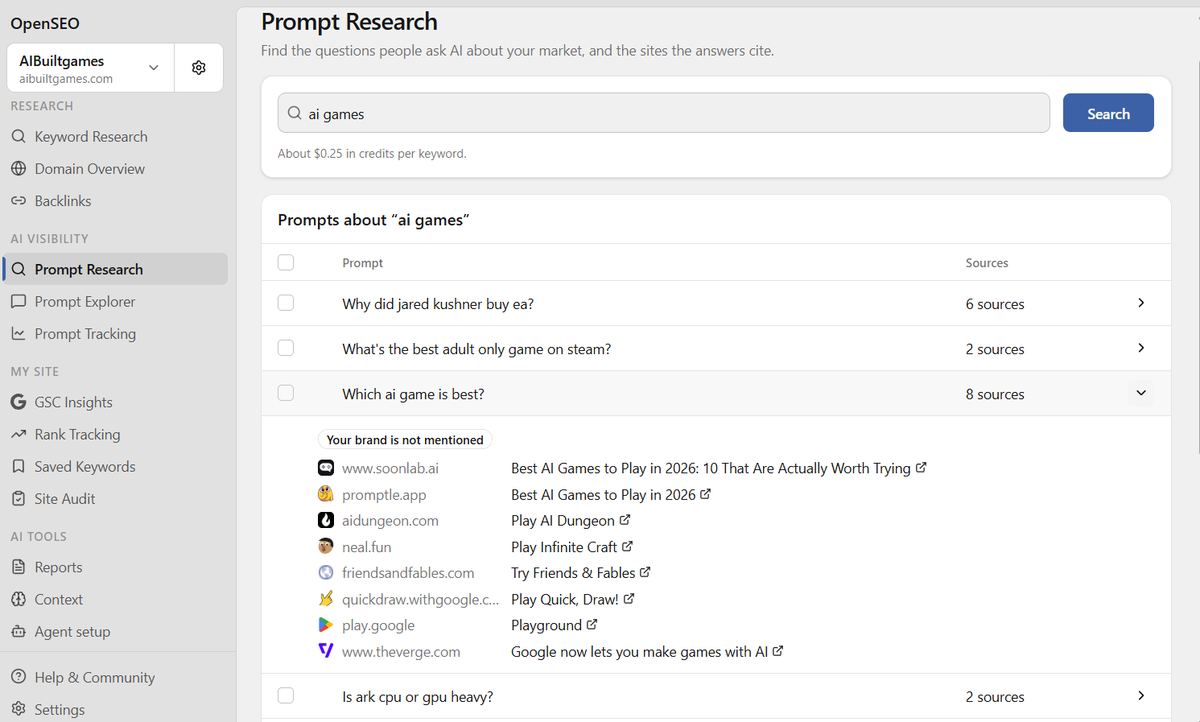This screenshot has width=1200, height=722.
Task: Click the www.theverge.com domain text
Action: (x=401, y=651)
